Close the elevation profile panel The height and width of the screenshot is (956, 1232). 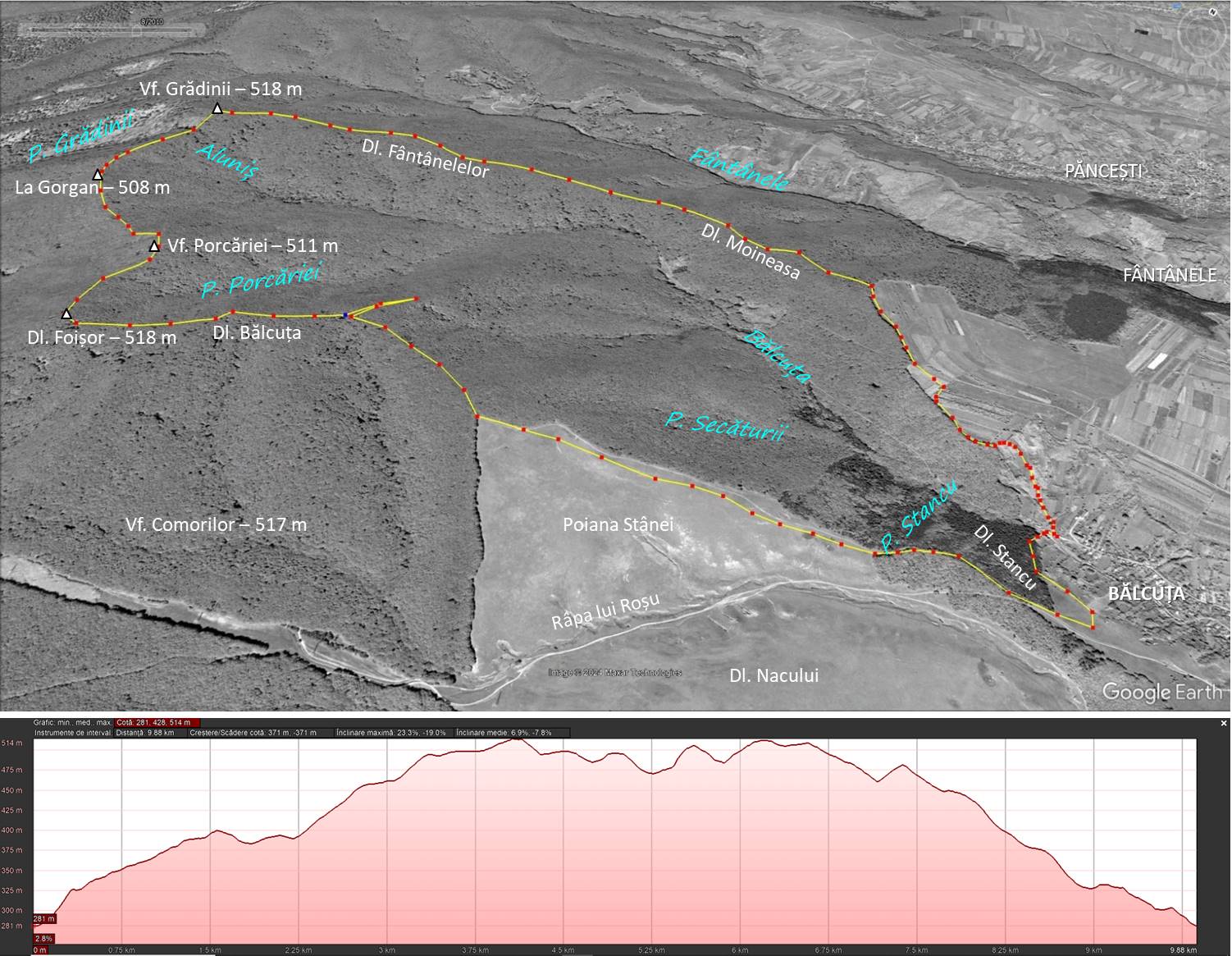coord(1224,723)
